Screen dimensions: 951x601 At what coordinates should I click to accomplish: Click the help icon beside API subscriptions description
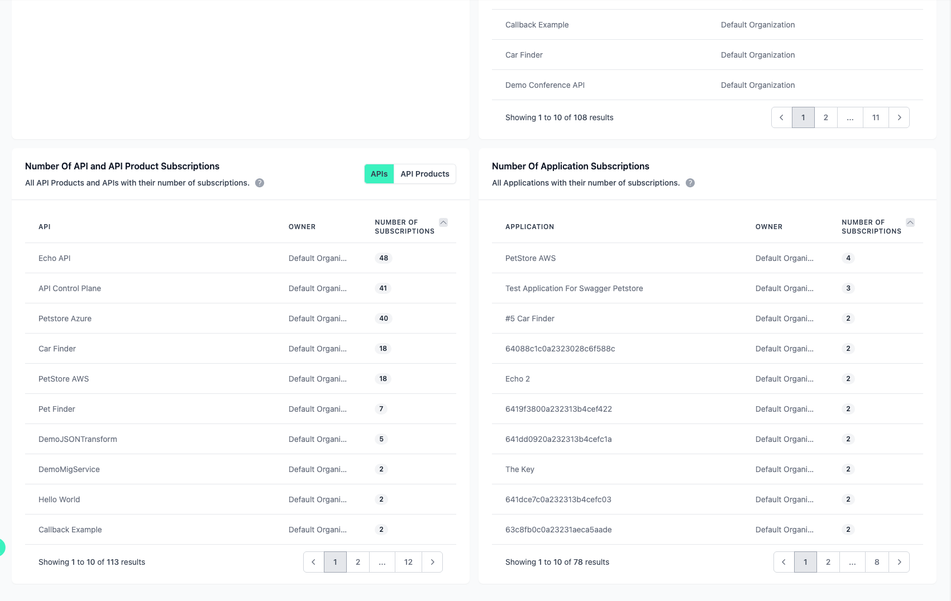(259, 182)
